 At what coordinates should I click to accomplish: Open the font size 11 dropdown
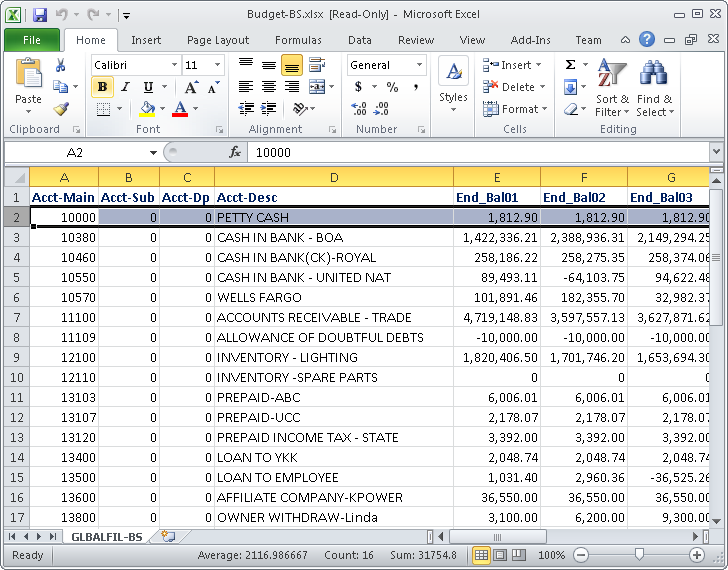pos(217,65)
